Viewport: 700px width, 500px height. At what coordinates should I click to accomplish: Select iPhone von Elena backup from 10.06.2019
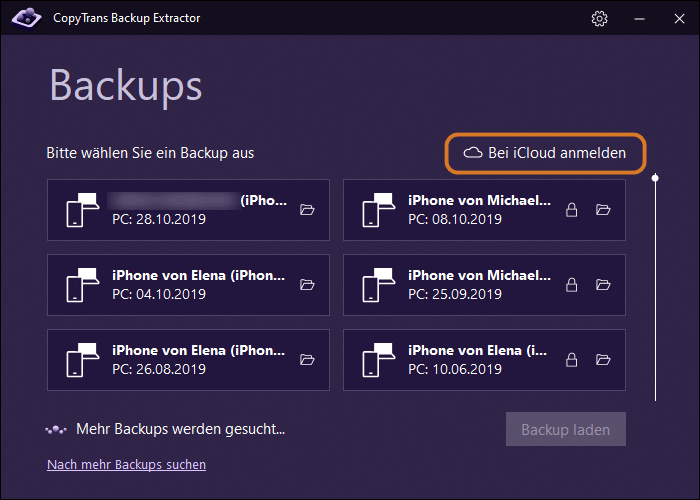click(x=484, y=360)
